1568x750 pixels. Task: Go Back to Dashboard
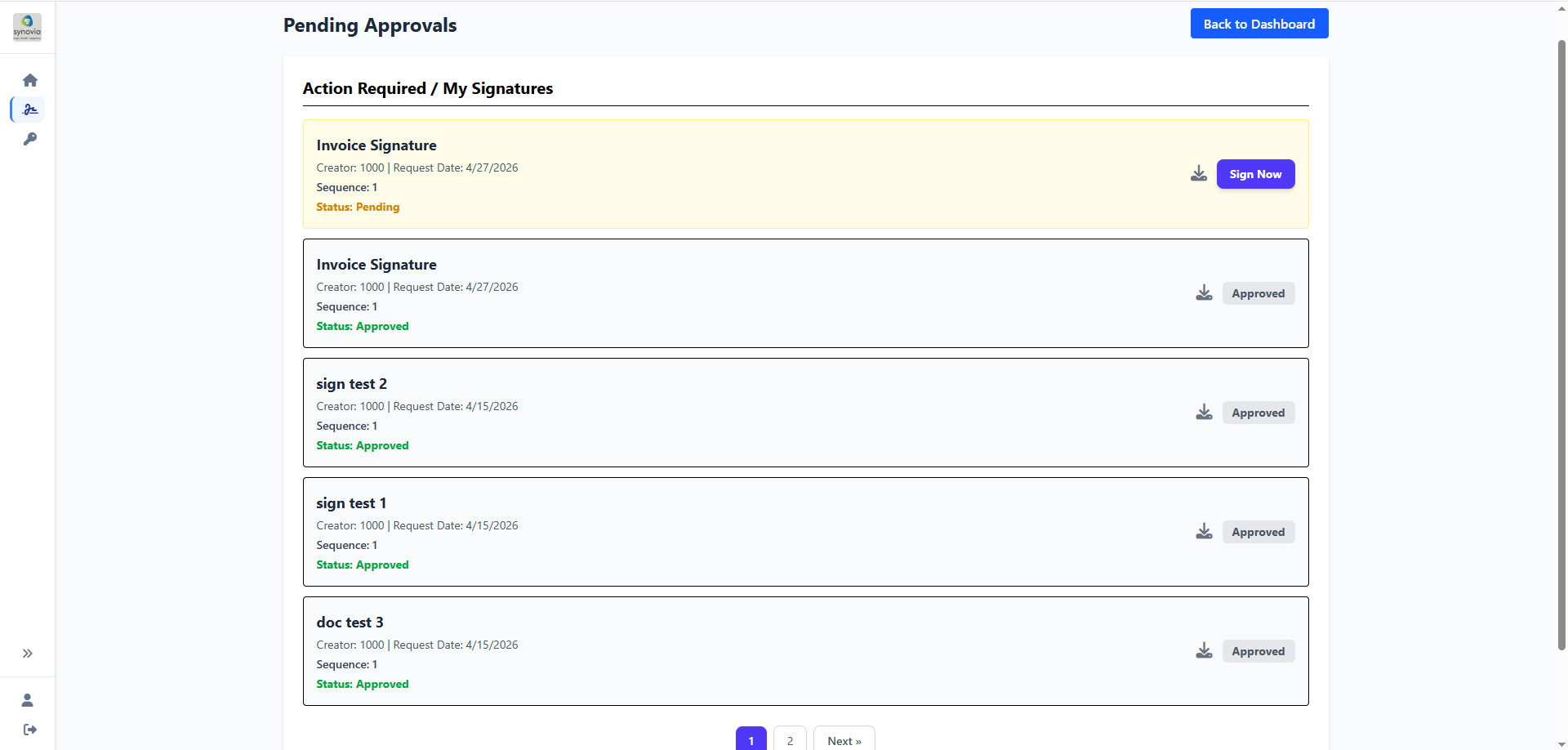click(x=1259, y=24)
